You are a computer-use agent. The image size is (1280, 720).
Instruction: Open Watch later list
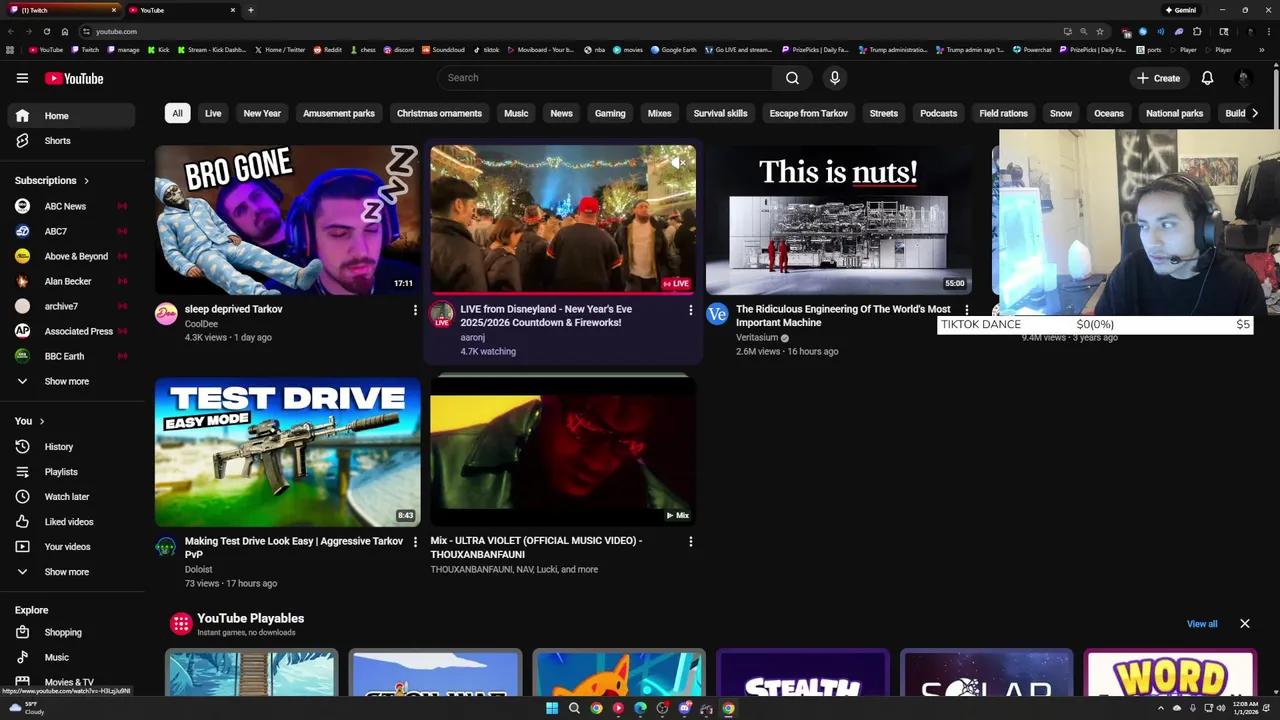70,497
